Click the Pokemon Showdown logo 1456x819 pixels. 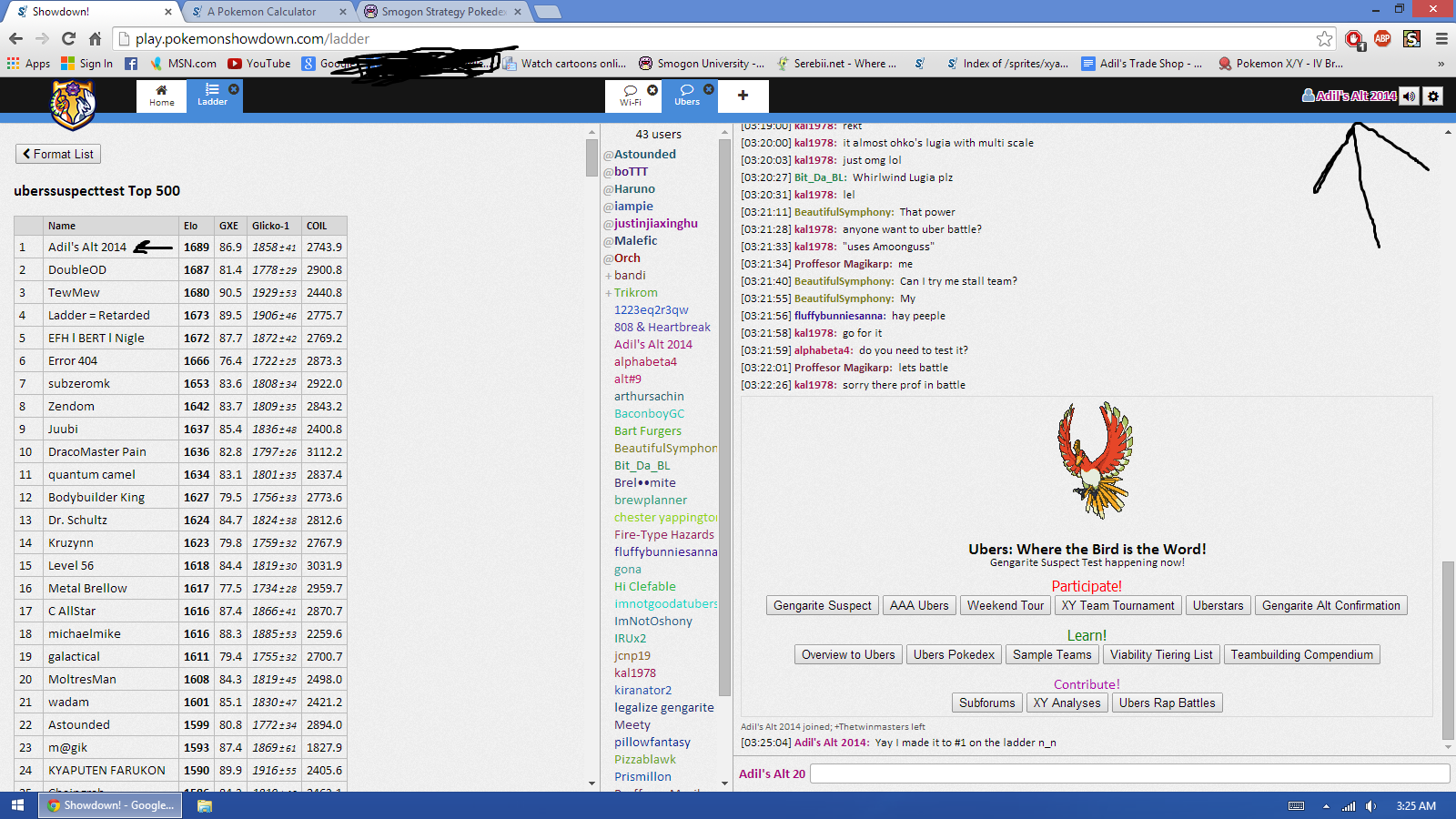click(73, 105)
